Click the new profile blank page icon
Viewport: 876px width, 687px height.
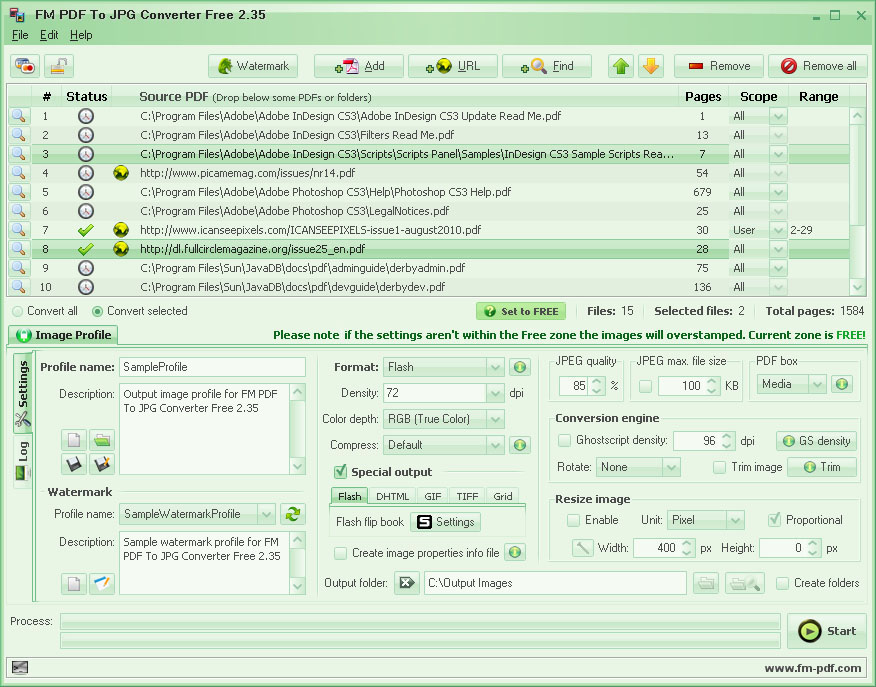point(74,440)
